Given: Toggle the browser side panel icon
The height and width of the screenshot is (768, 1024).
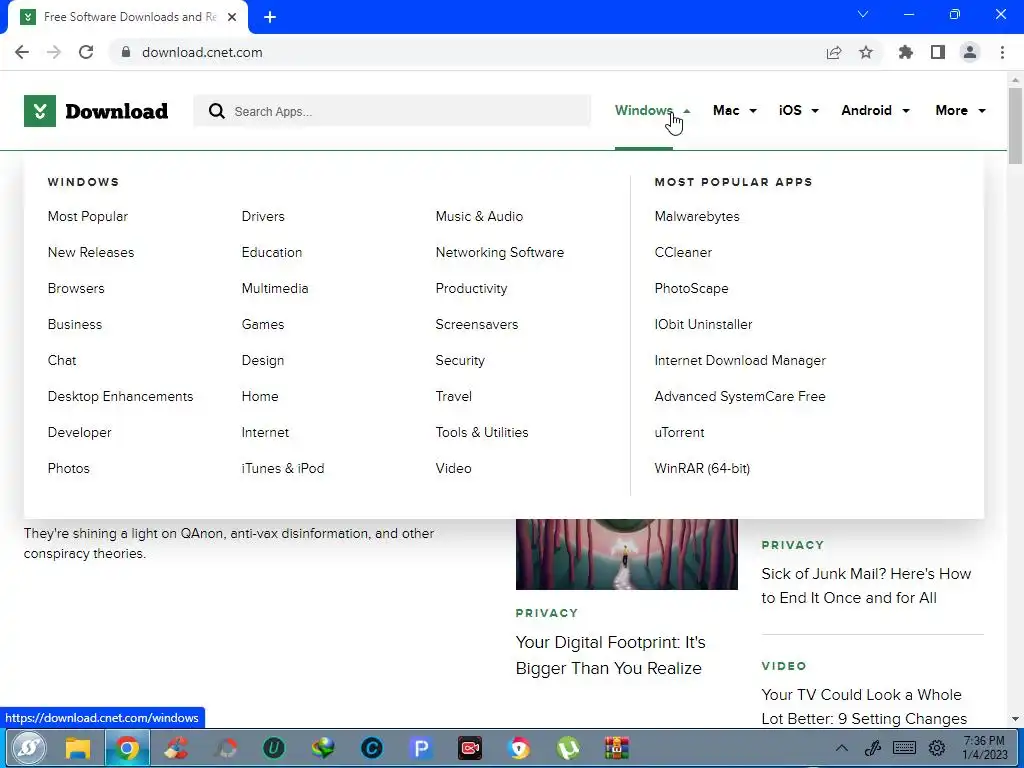Looking at the screenshot, I should [x=938, y=52].
